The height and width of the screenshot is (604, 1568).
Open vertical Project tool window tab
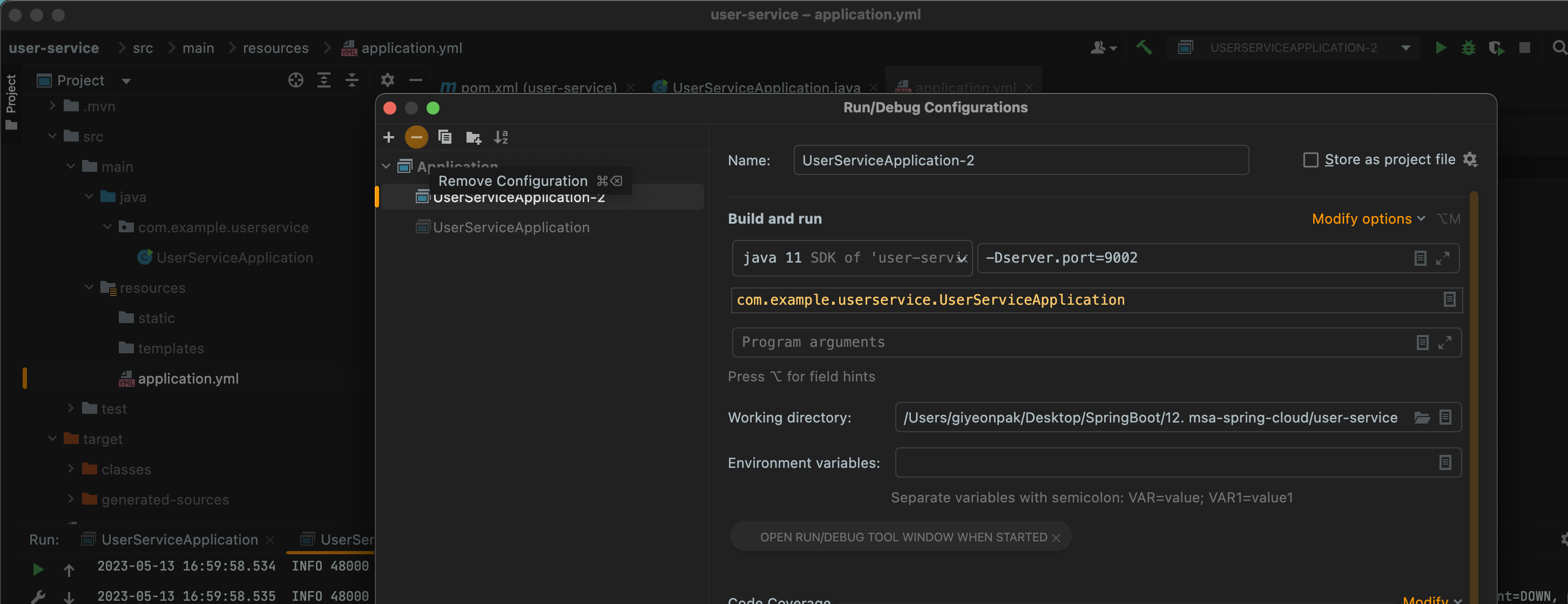pos(11,102)
